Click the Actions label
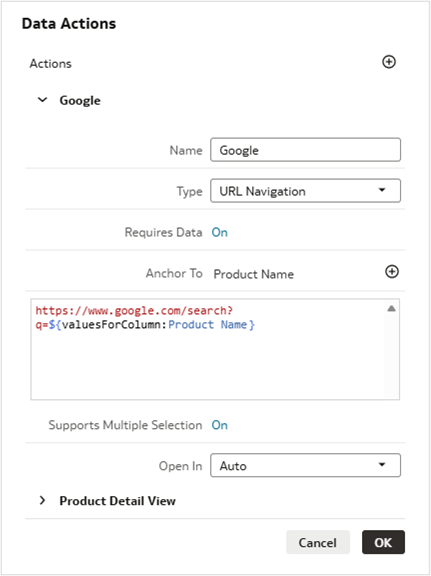 [x=51, y=64]
